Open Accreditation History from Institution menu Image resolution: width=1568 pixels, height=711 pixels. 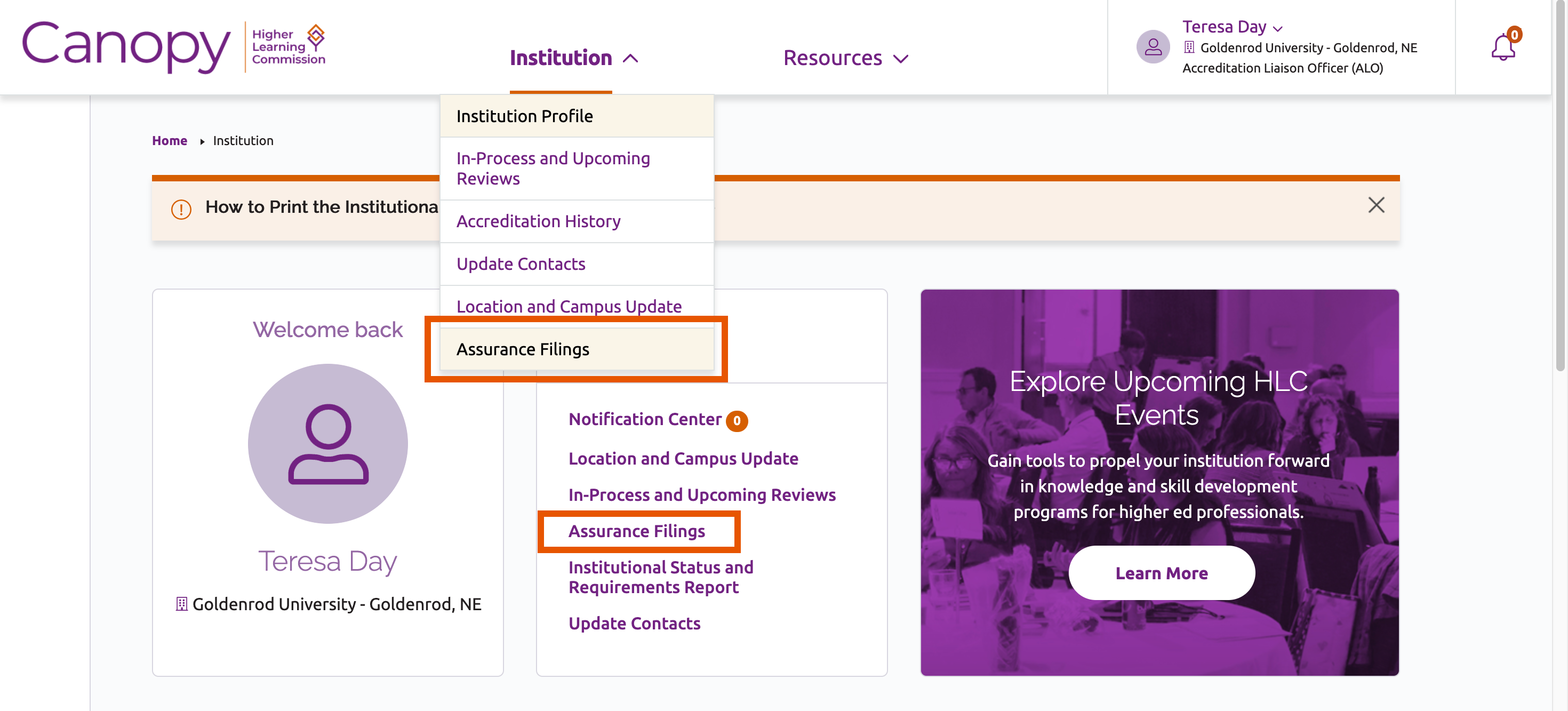[577, 221]
